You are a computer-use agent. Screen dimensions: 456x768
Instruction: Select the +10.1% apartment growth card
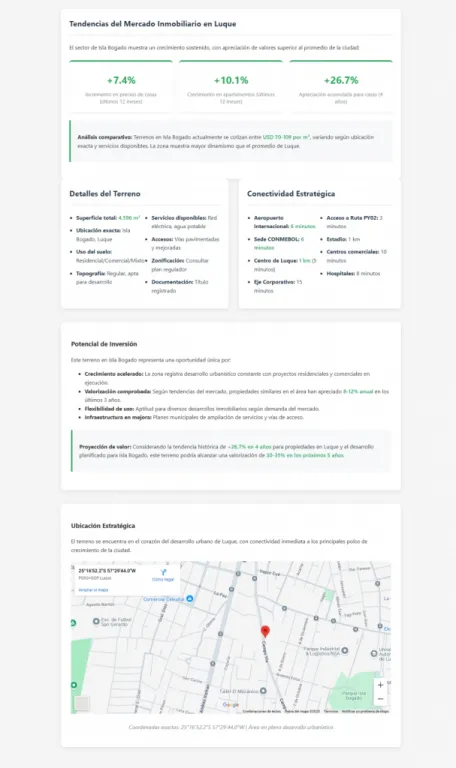point(231,87)
